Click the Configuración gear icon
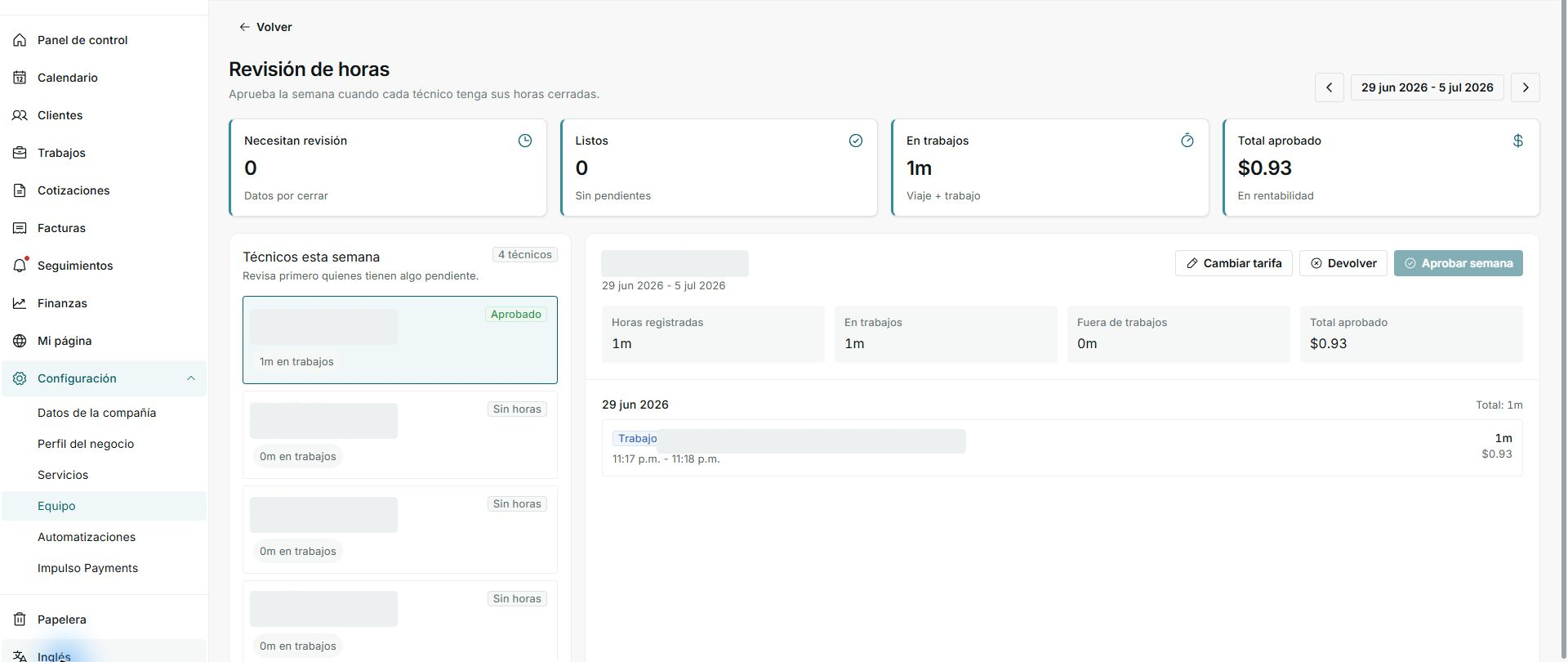The height and width of the screenshot is (662, 1568). tap(20, 378)
